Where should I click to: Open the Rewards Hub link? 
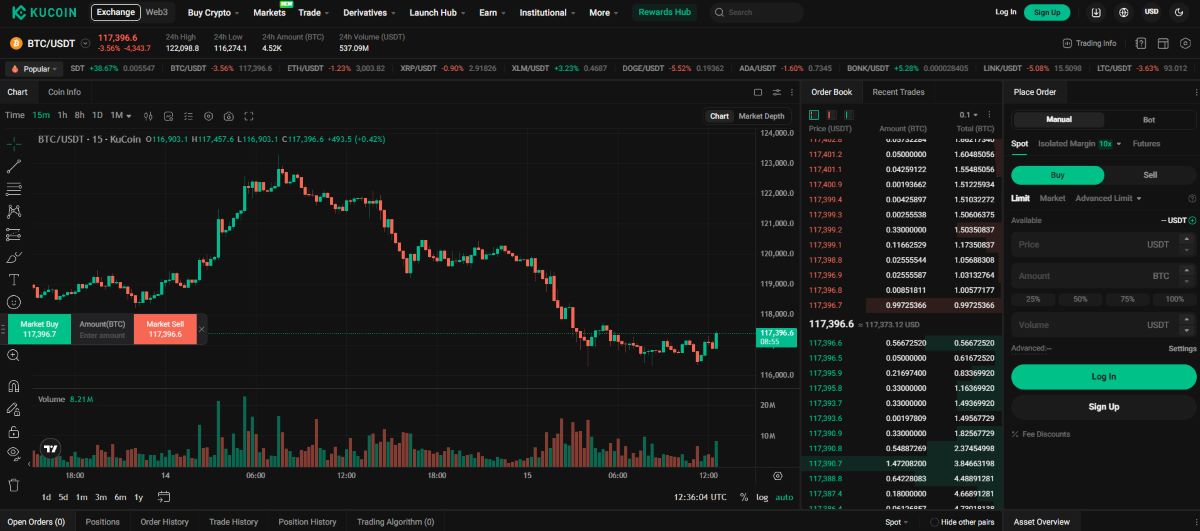click(x=665, y=13)
